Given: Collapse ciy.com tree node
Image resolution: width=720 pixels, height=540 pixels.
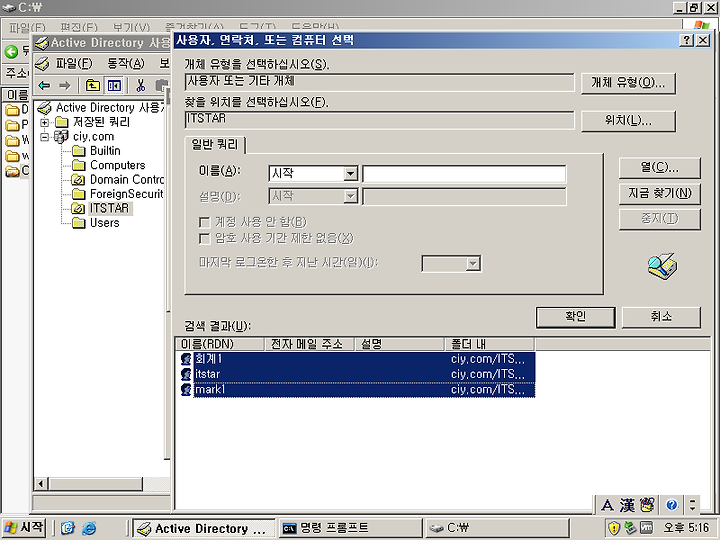Looking at the screenshot, I should click(x=45, y=136).
